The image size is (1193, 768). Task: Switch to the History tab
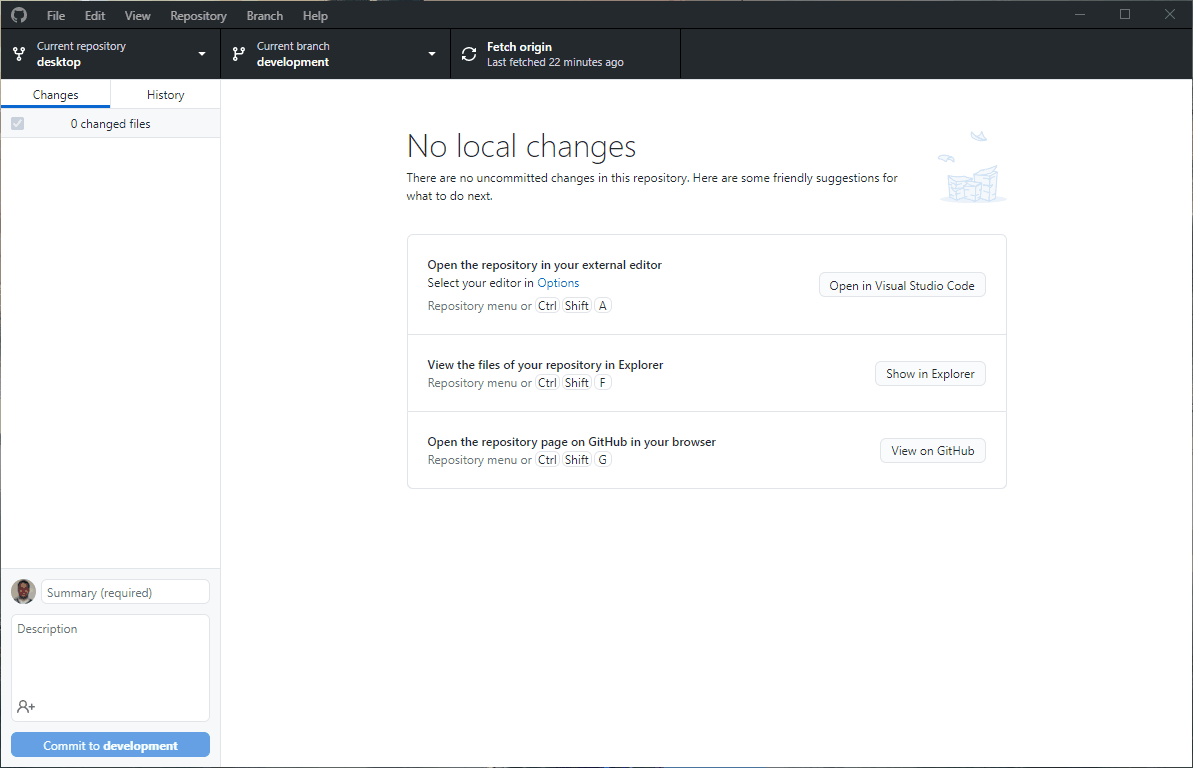[x=165, y=94]
